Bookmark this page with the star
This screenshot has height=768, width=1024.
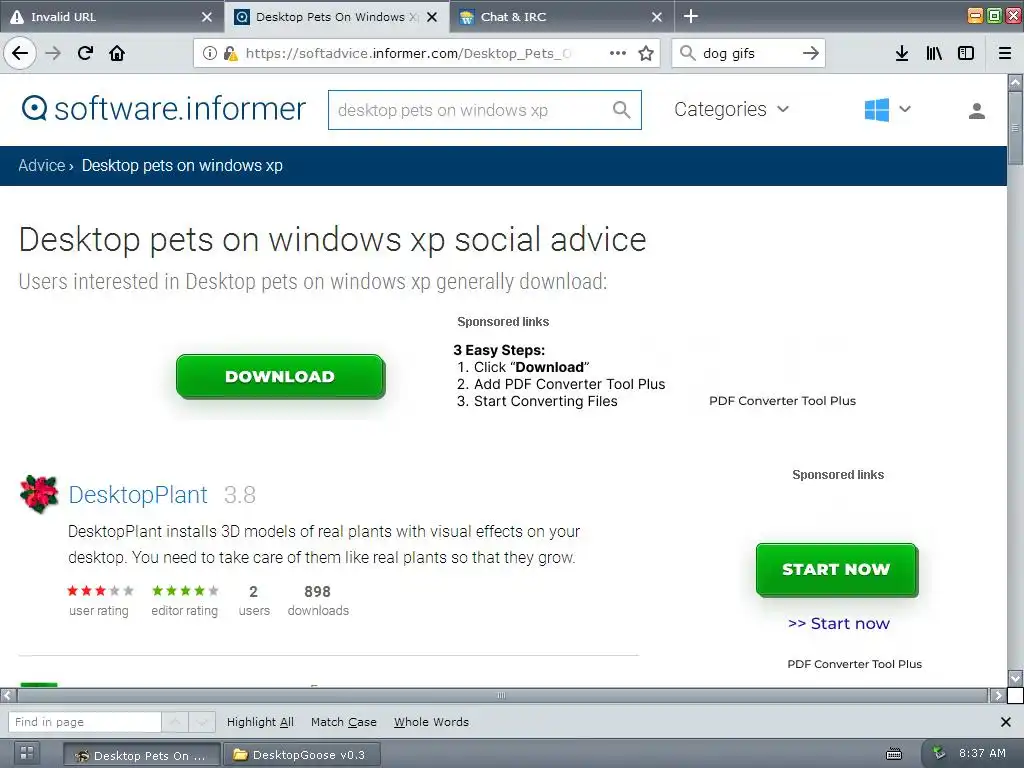click(646, 53)
